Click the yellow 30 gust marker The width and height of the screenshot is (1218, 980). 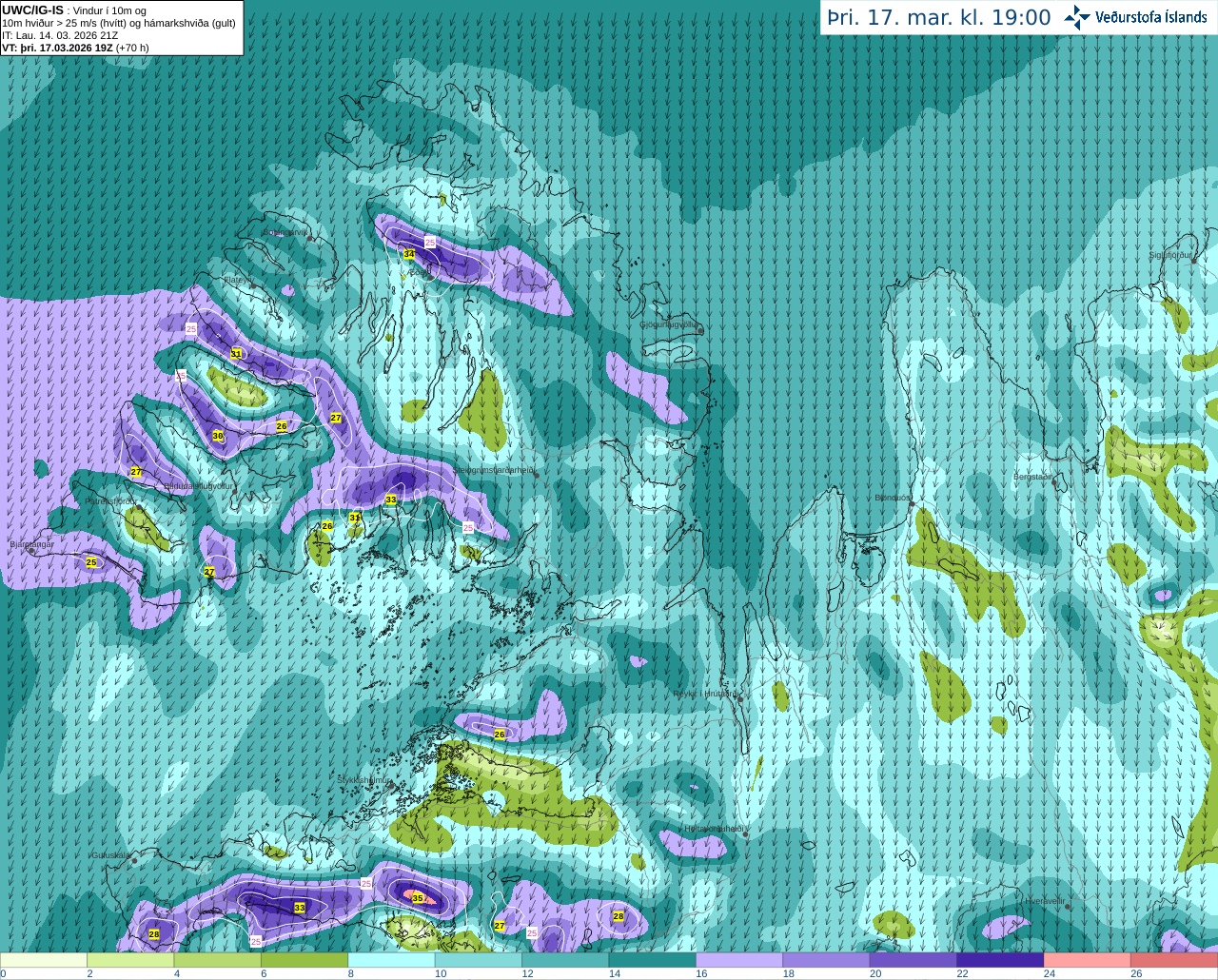[218, 436]
